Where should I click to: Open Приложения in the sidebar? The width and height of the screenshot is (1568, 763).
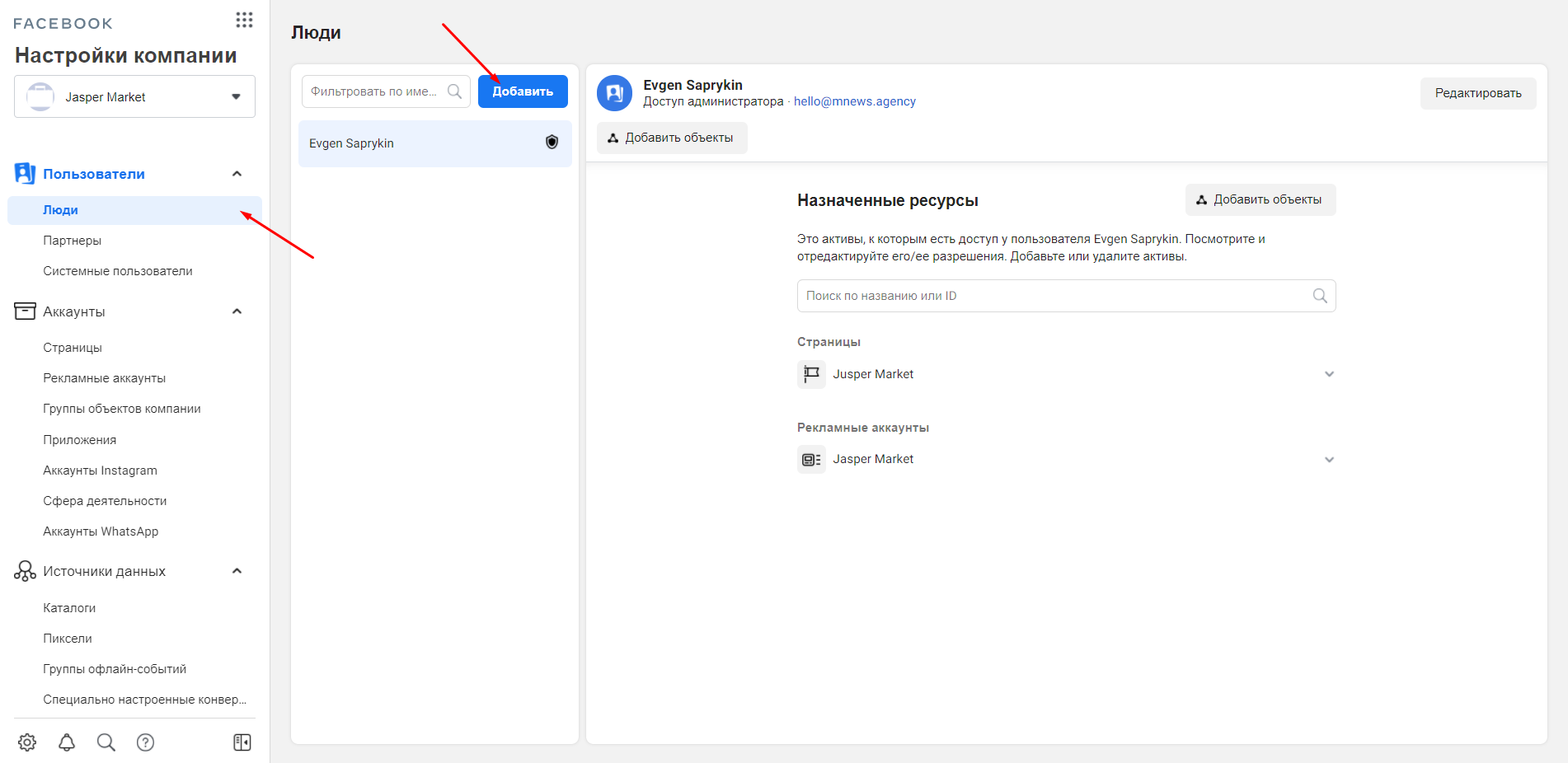click(x=80, y=440)
